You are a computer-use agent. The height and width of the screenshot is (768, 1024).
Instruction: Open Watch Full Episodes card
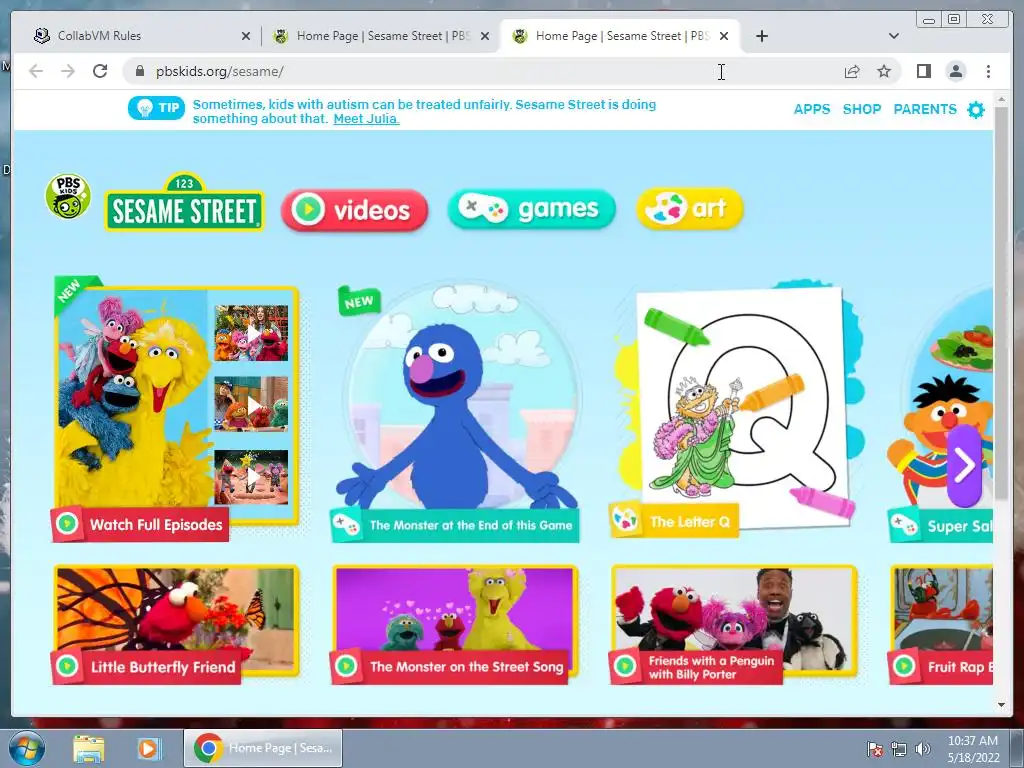tap(175, 408)
